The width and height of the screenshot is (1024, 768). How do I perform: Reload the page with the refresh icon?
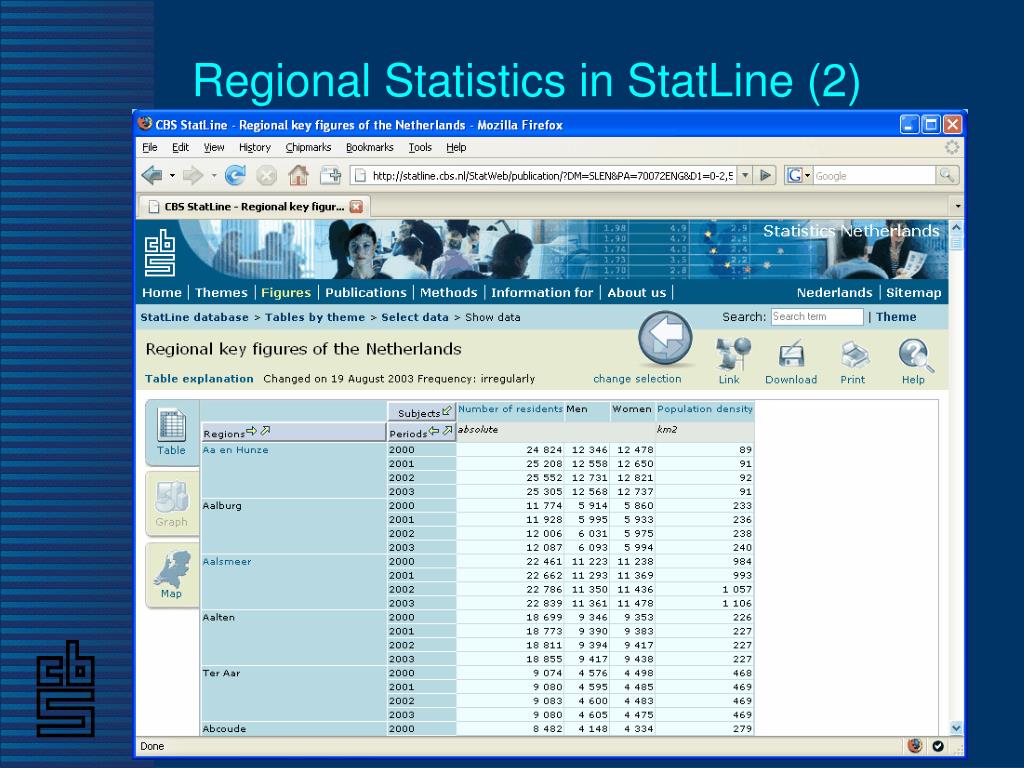point(235,175)
